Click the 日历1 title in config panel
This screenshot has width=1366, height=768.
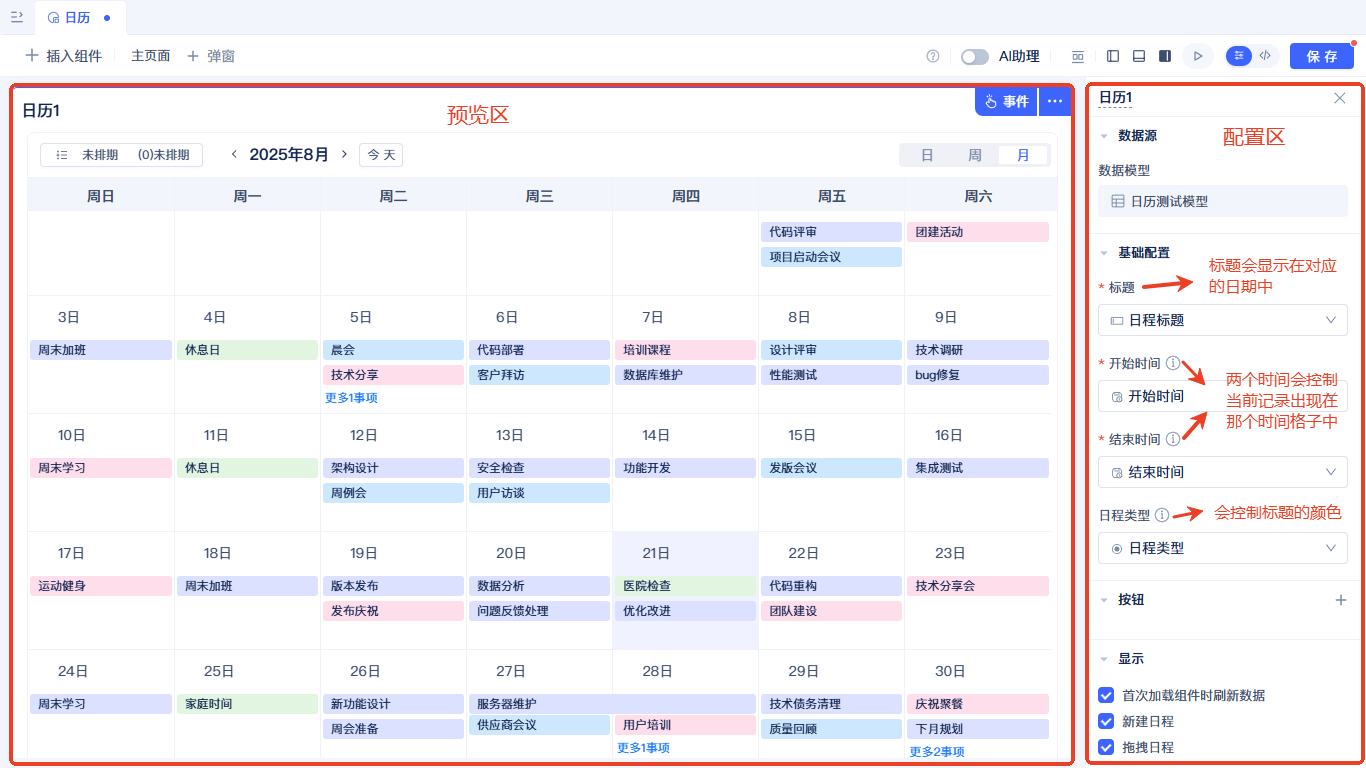click(x=1115, y=98)
